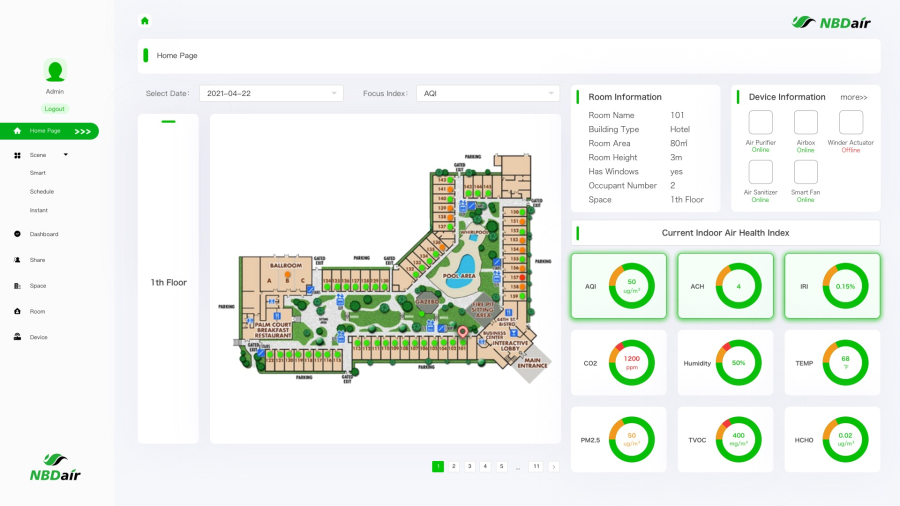Open the Select Date dropdown
Screen dimensions: 900x506
click(x=271, y=93)
